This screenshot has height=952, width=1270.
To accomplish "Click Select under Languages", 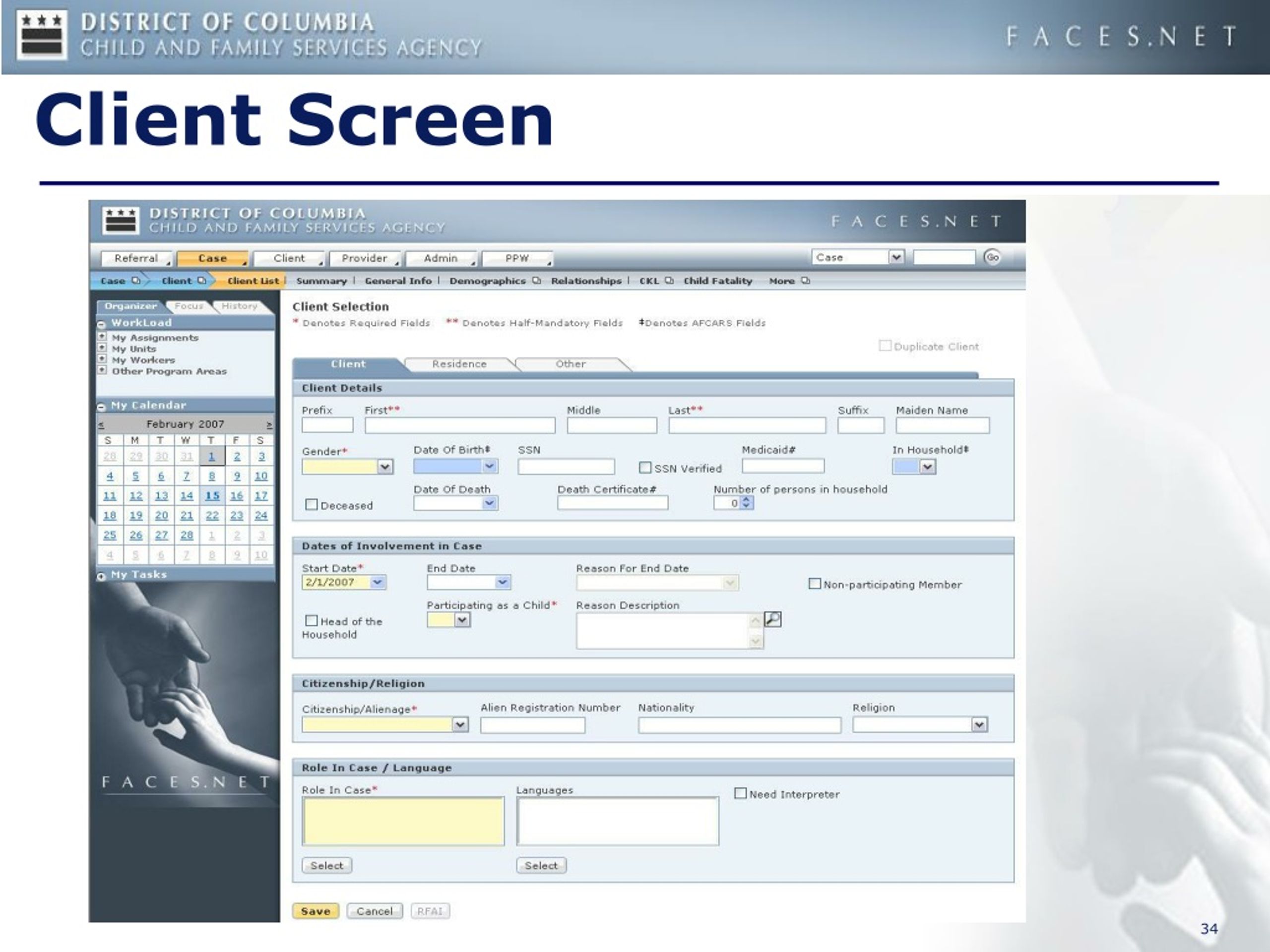I will (541, 865).
